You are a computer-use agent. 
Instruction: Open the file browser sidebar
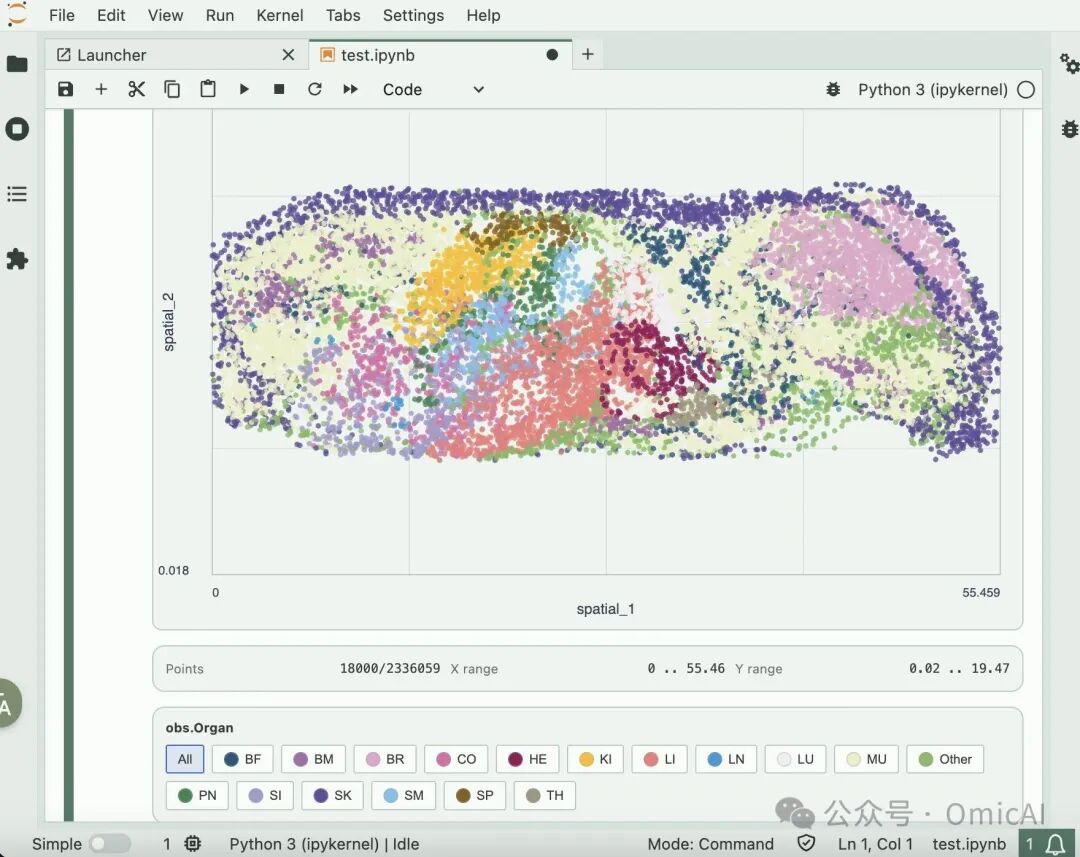(x=17, y=64)
